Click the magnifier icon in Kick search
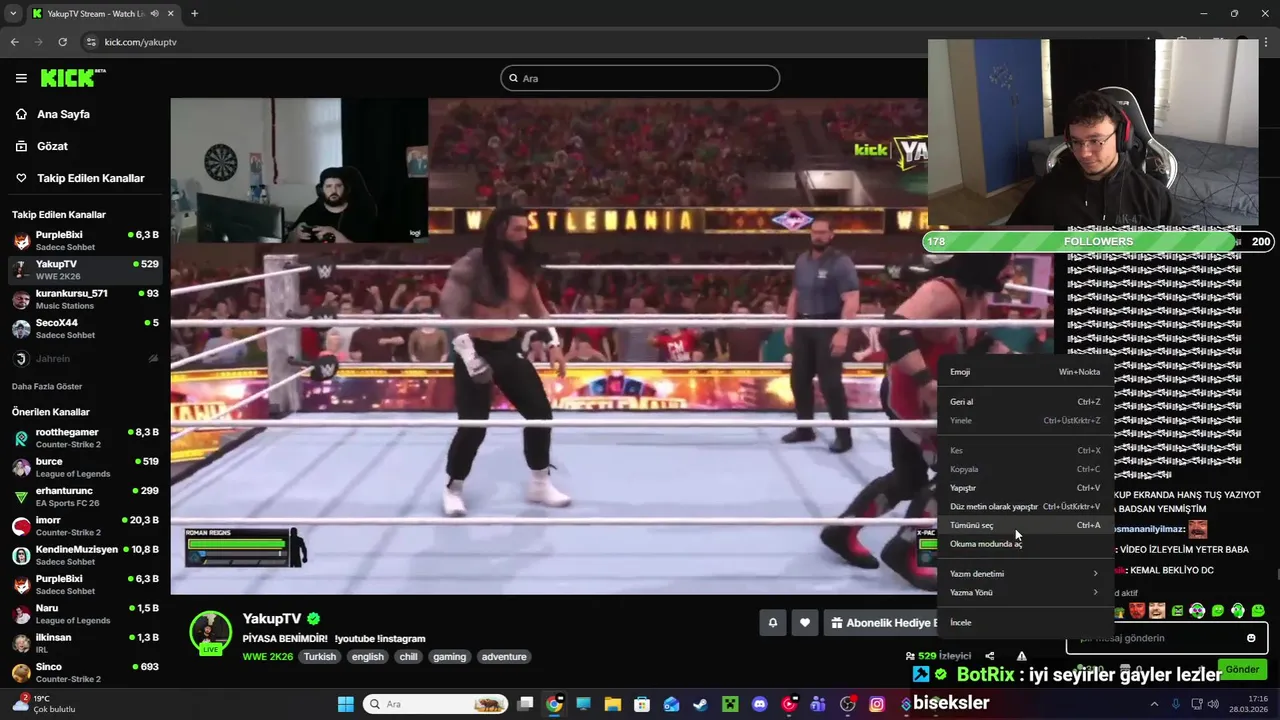Image resolution: width=1280 pixels, height=720 pixels. [x=514, y=78]
